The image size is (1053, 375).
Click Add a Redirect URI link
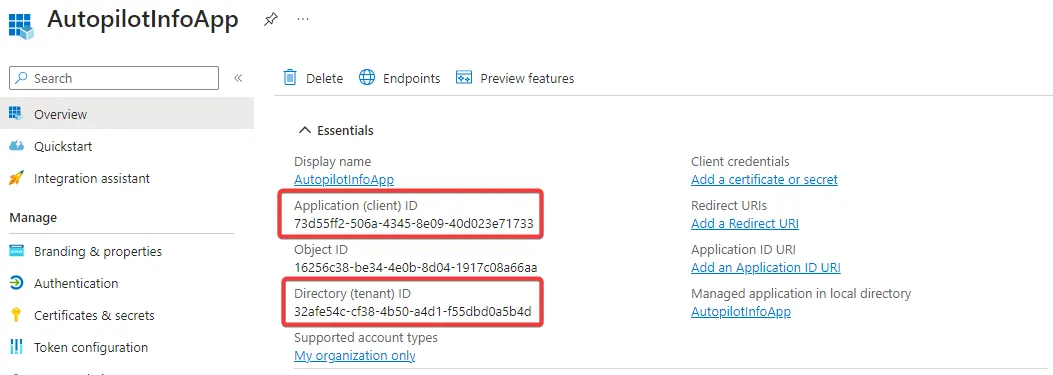745,223
